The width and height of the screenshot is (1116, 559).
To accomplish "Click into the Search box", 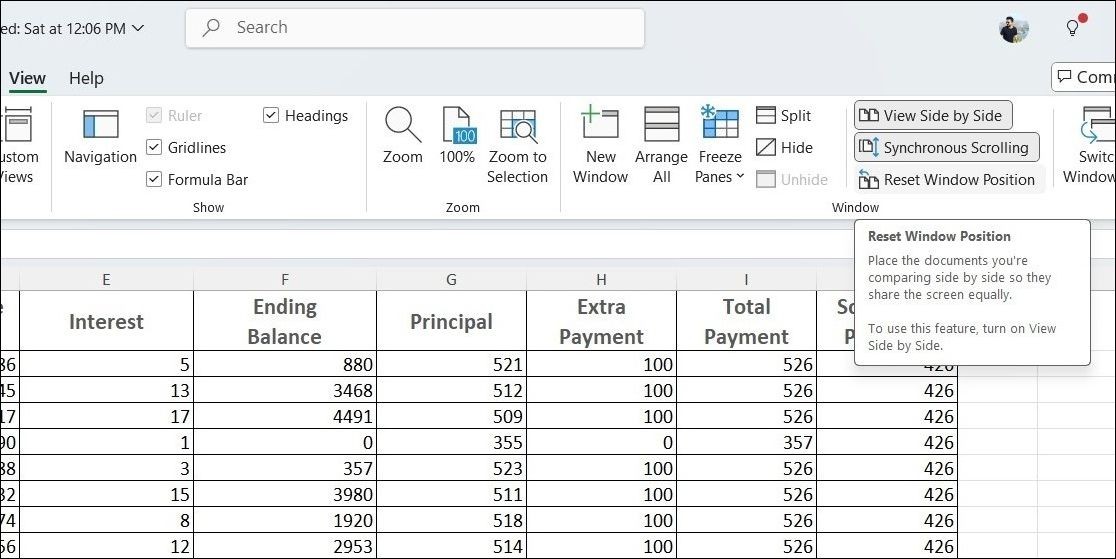I will [415, 28].
